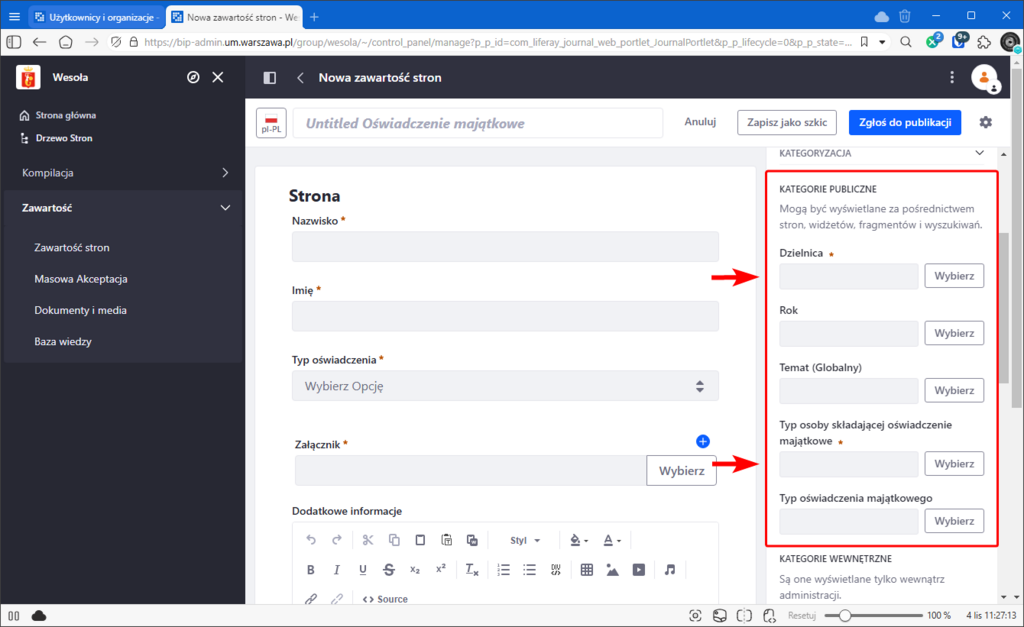The image size is (1024, 627).
Task: Click Wybierz button for Dzielnica
Action: pos(953,276)
